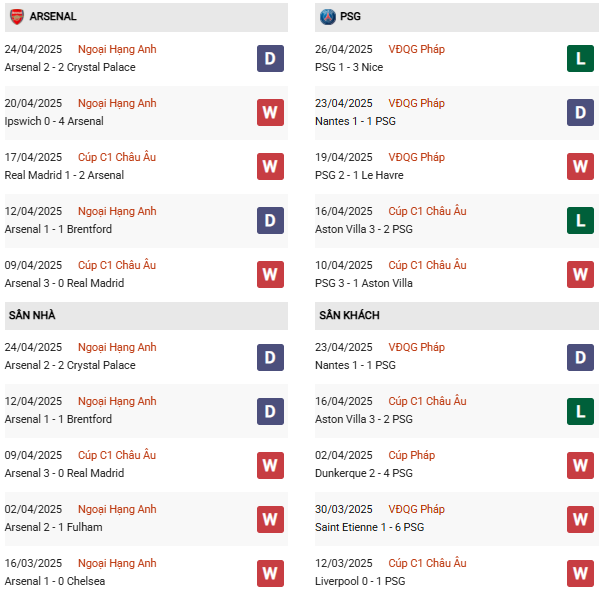Click W badge for PSG 3-1 Aston Villa
This screenshot has width=600, height=596.
point(580,274)
